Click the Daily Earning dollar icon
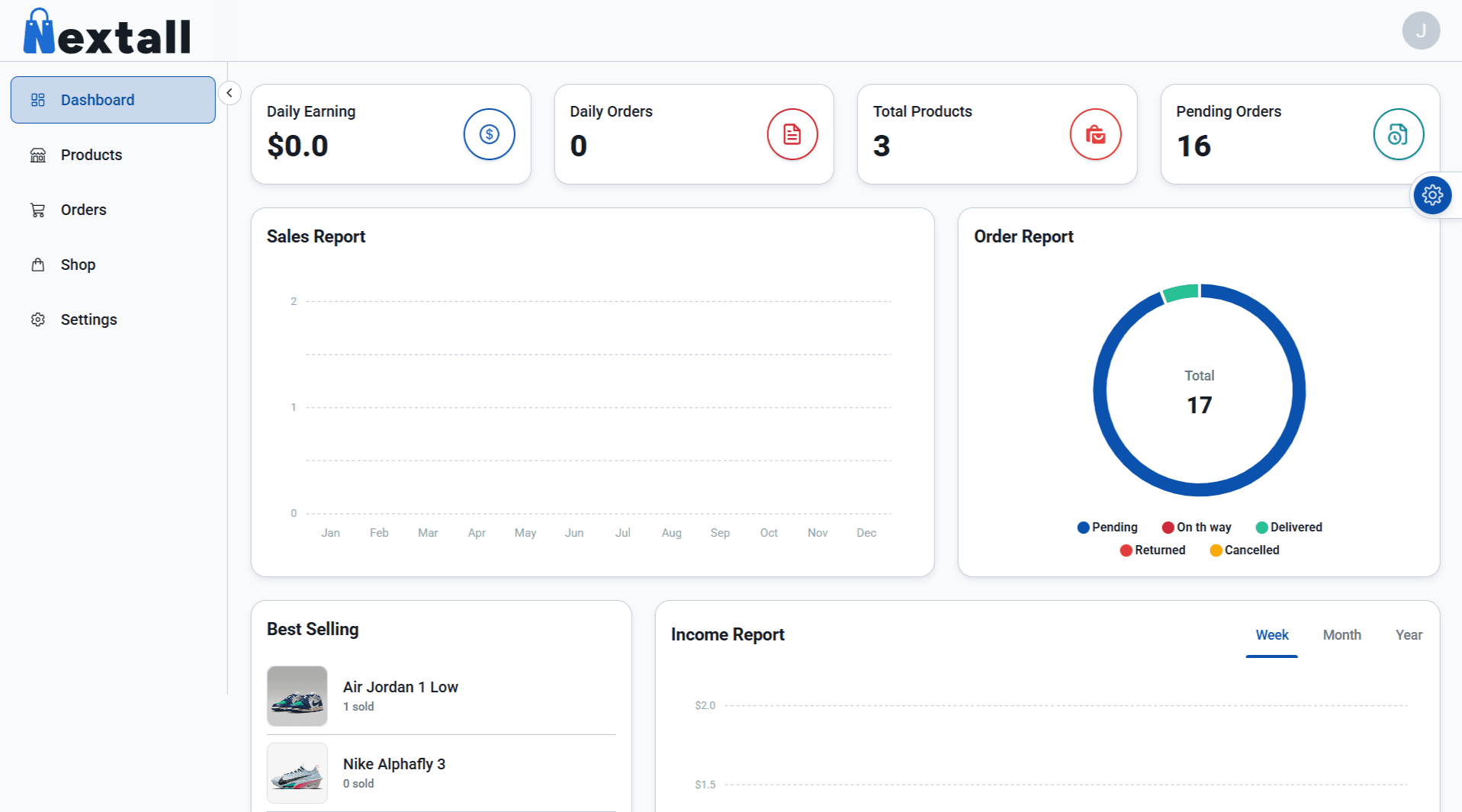The height and width of the screenshot is (812, 1462). coord(489,134)
